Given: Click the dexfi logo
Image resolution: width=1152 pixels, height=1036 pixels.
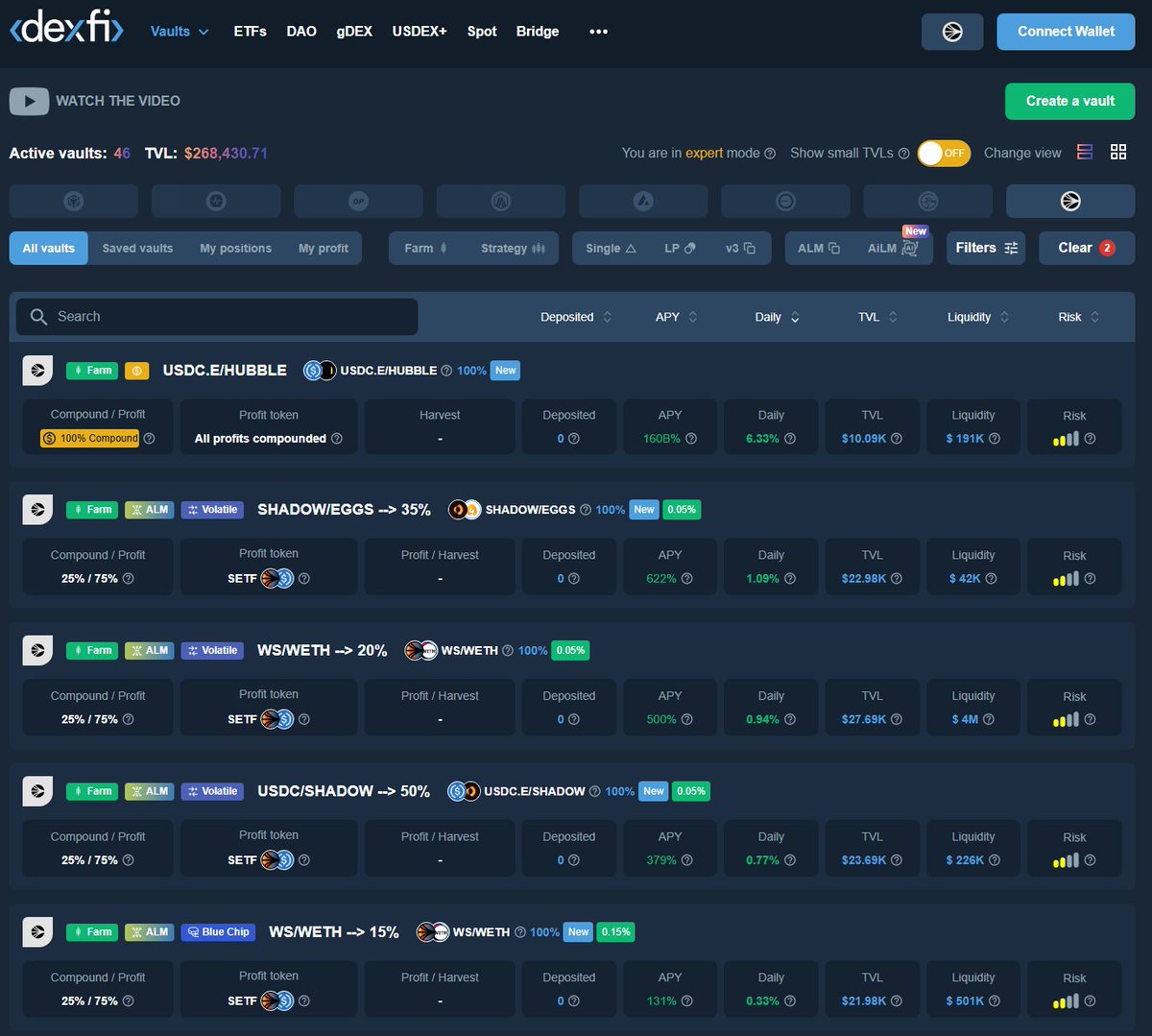Looking at the screenshot, I should click(66, 27).
